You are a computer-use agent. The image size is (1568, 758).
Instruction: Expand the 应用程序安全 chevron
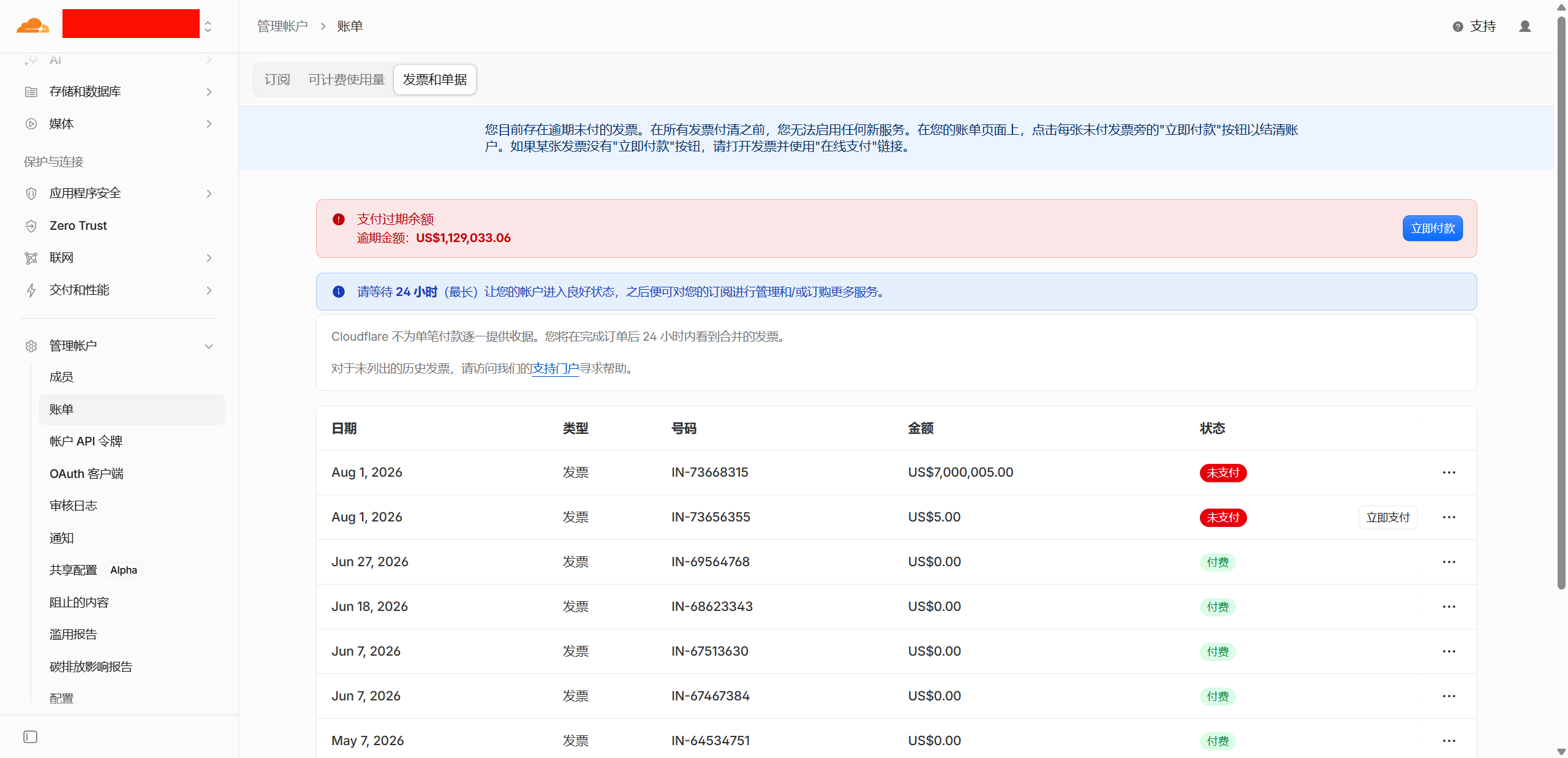tap(209, 194)
